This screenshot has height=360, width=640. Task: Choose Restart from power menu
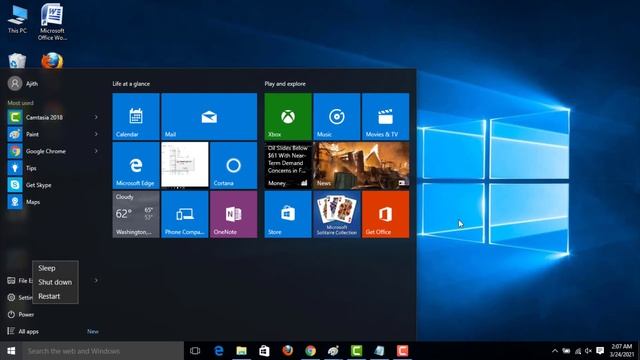pos(55,296)
